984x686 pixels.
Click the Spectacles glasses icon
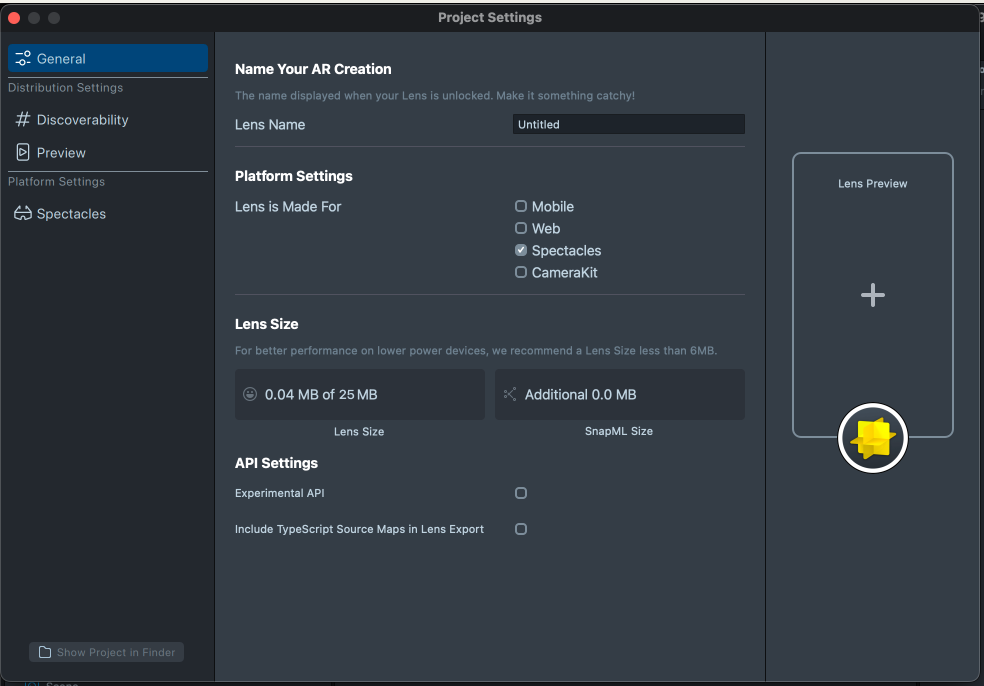[x=23, y=214]
